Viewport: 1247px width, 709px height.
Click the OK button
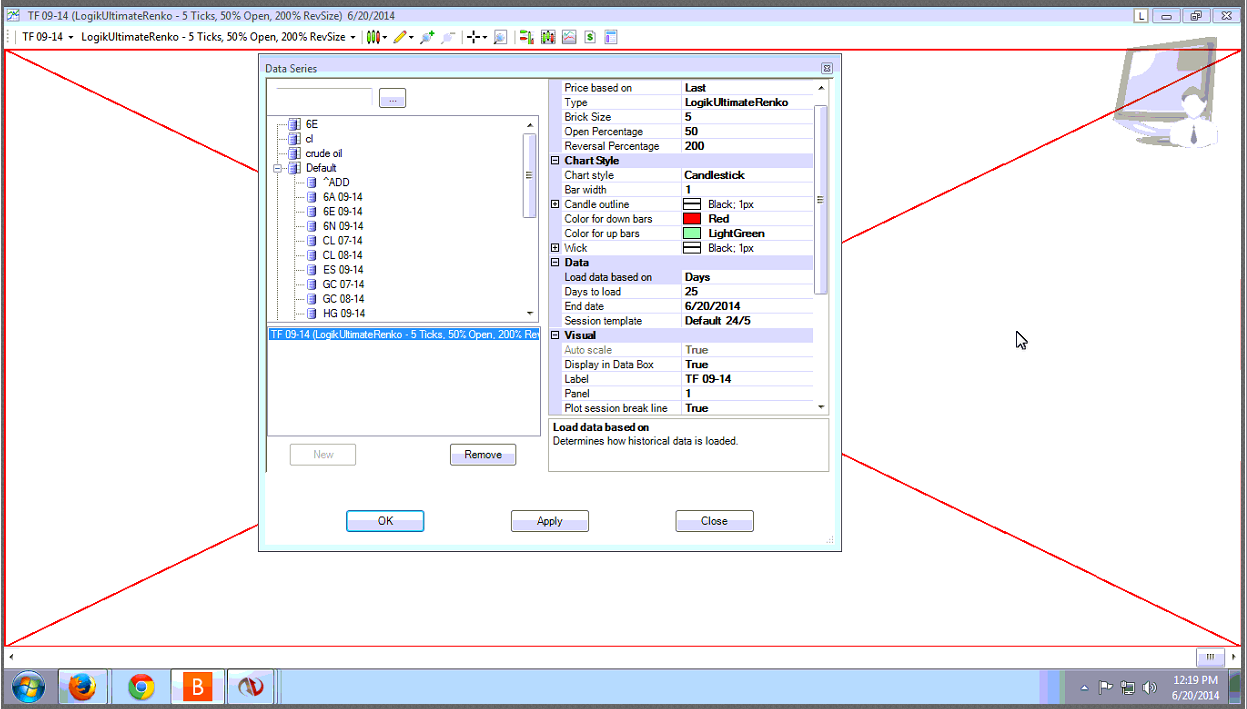pyautogui.click(x=385, y=521)
